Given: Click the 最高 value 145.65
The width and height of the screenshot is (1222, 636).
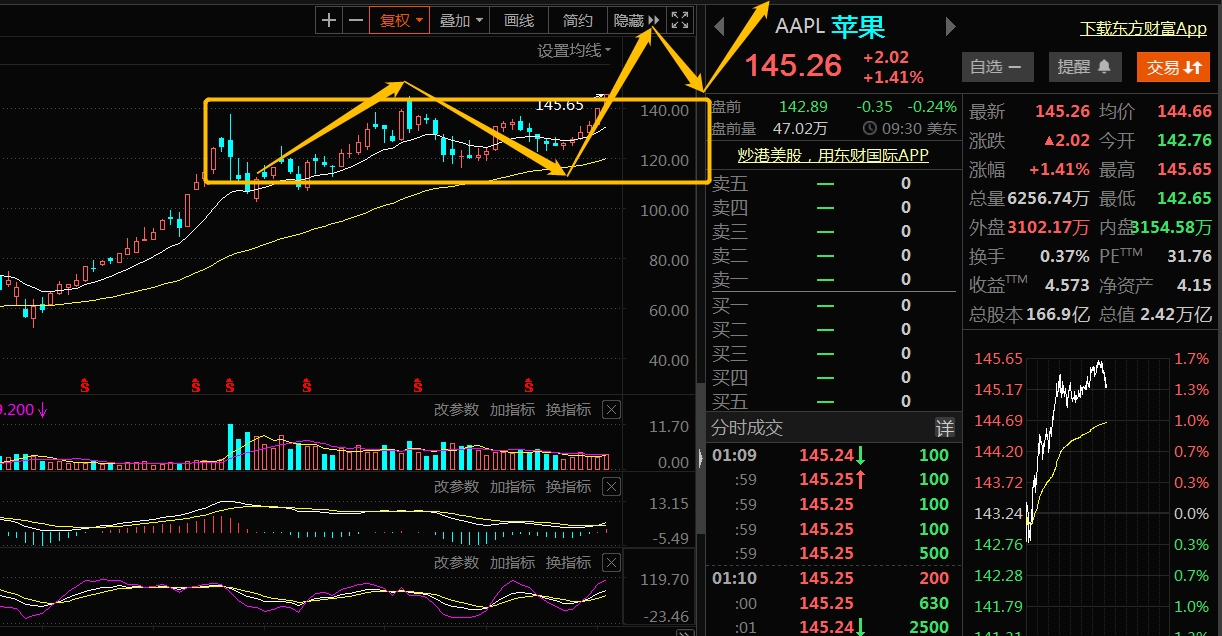Looking at the screenshot, I should point(1184,170).
